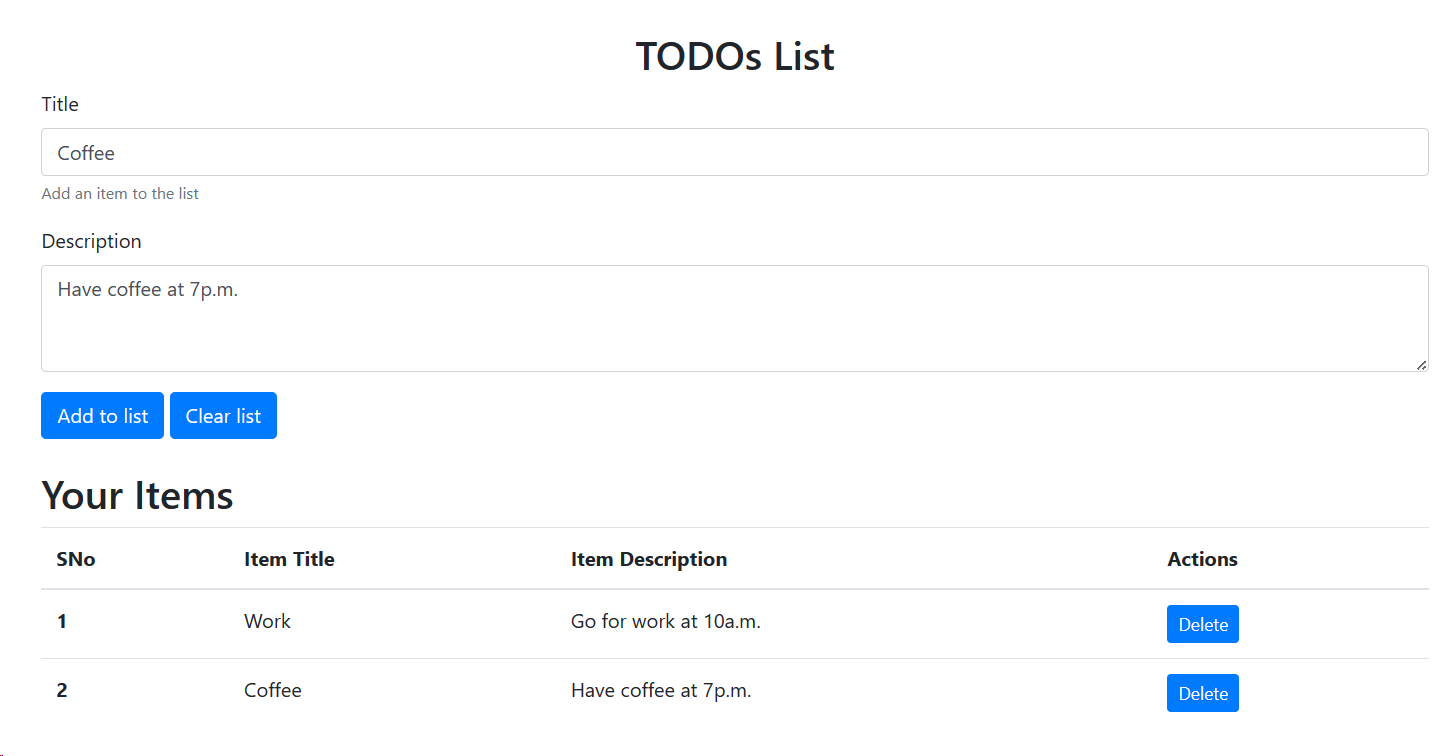Click the Description field label
The width and height of the screenshot is (1439, 756).
coord(91,241)
